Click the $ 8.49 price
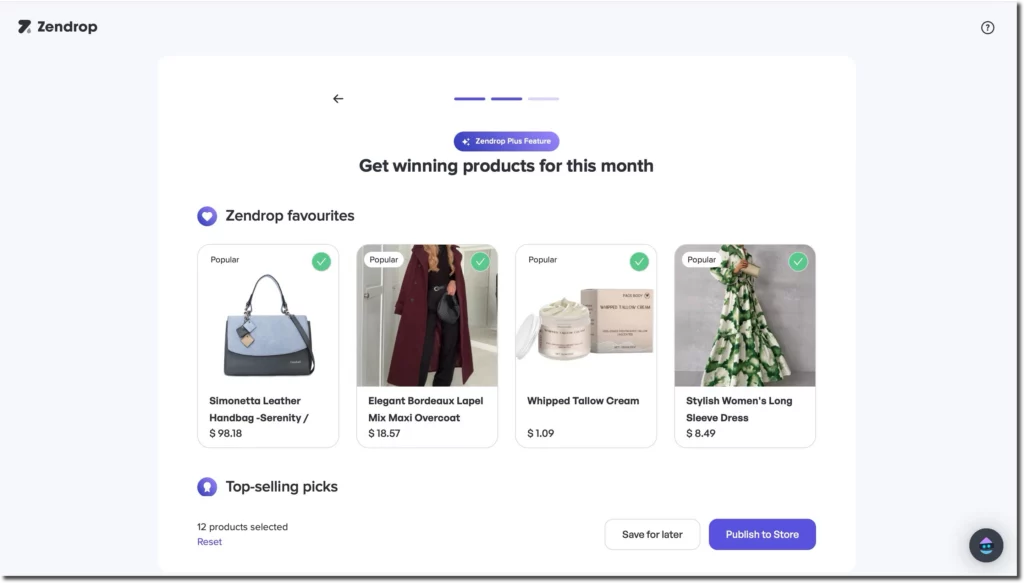This screenshot has height=583, width=1024. [x=701, y=433]
